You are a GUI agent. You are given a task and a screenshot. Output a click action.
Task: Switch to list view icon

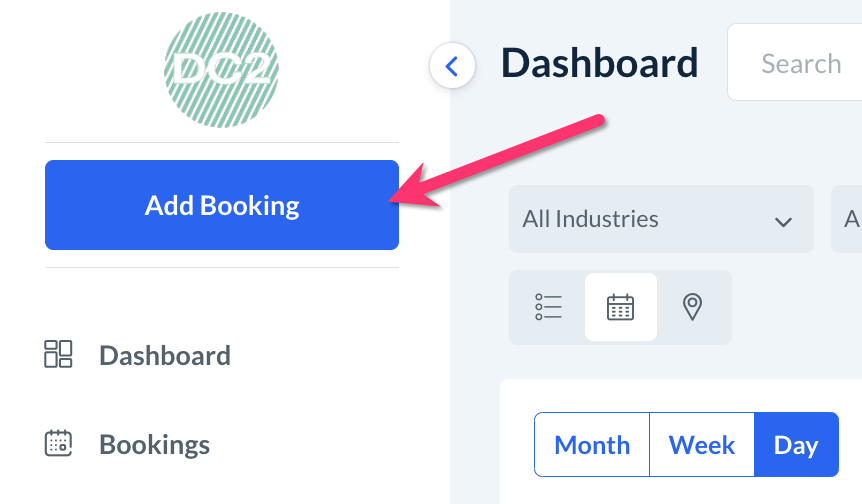point(548,307)
